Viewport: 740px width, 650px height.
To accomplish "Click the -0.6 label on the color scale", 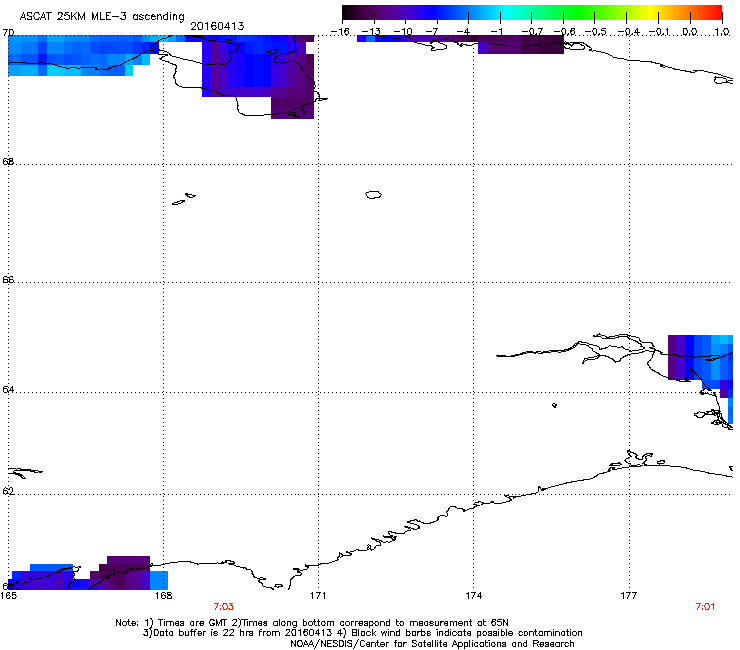I will (564, 32).
